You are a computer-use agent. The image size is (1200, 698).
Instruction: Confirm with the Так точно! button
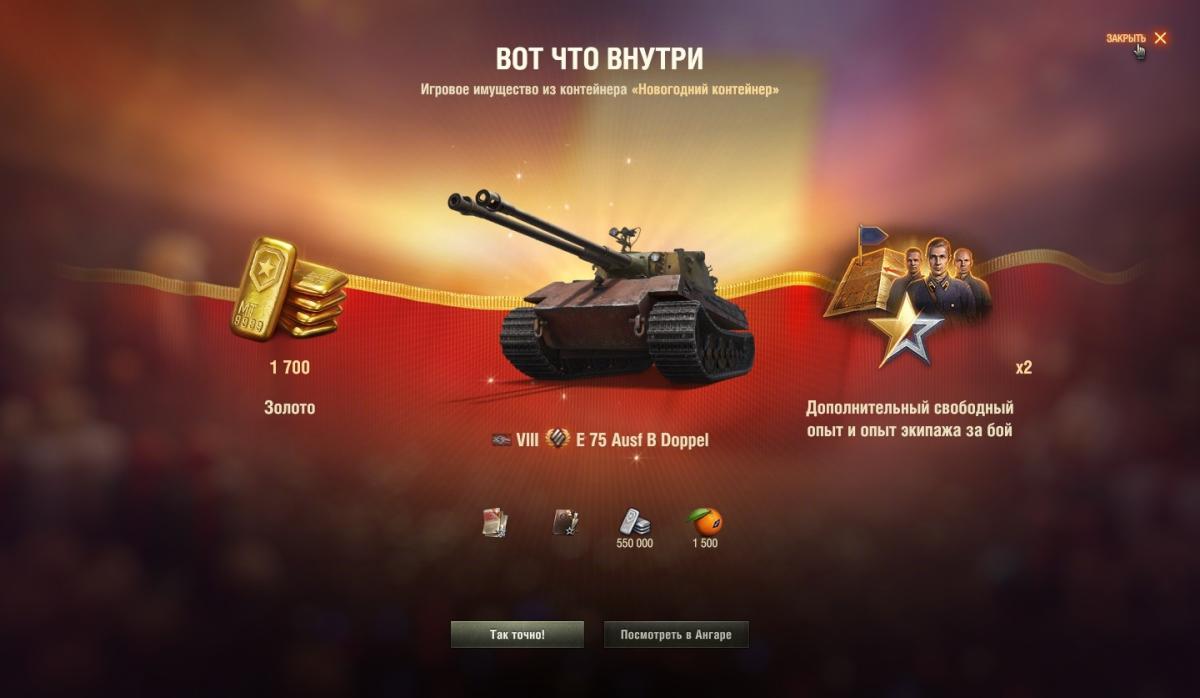tap(517, 635)
